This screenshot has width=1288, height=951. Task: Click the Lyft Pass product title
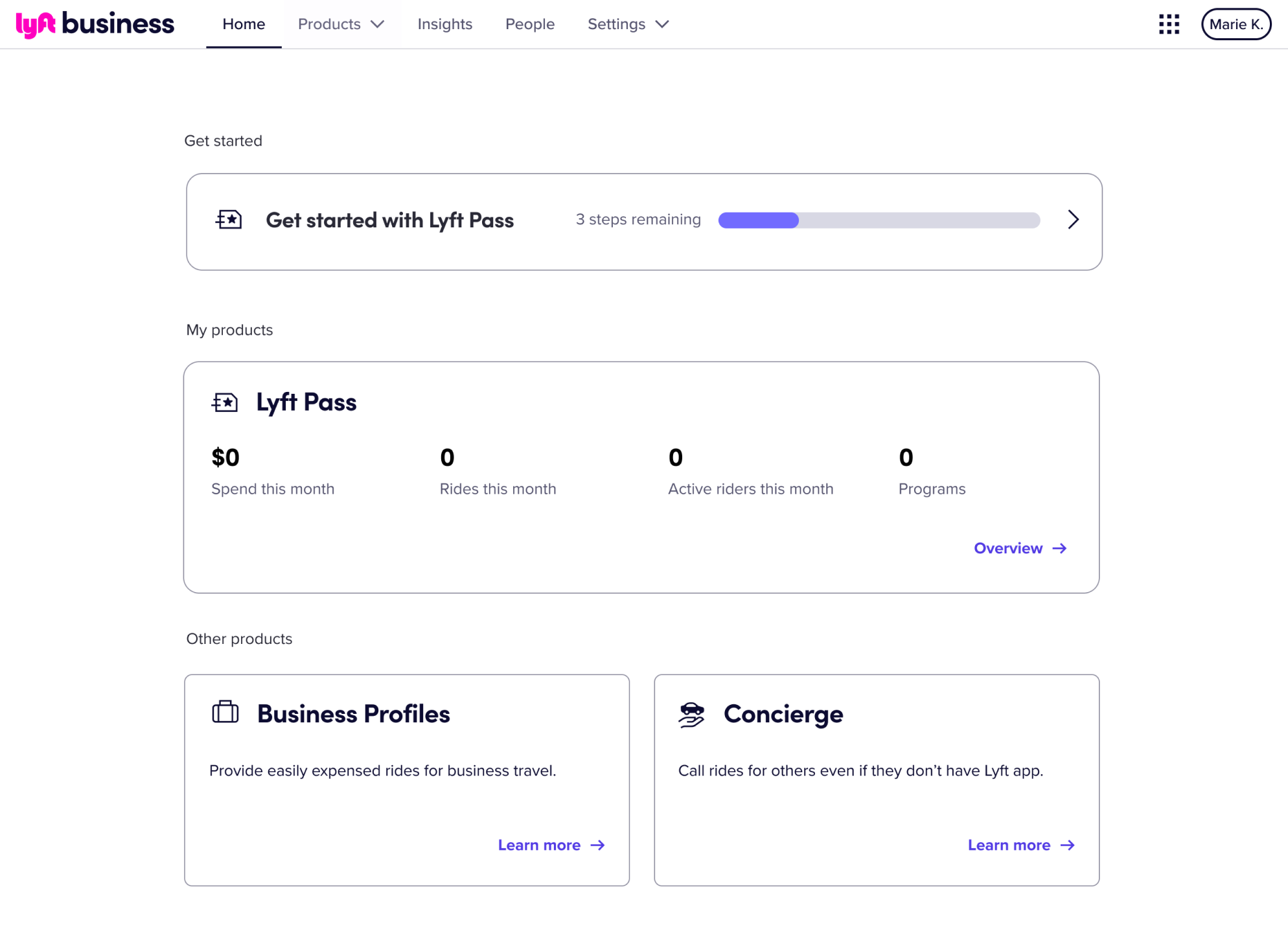coord(306,402)
